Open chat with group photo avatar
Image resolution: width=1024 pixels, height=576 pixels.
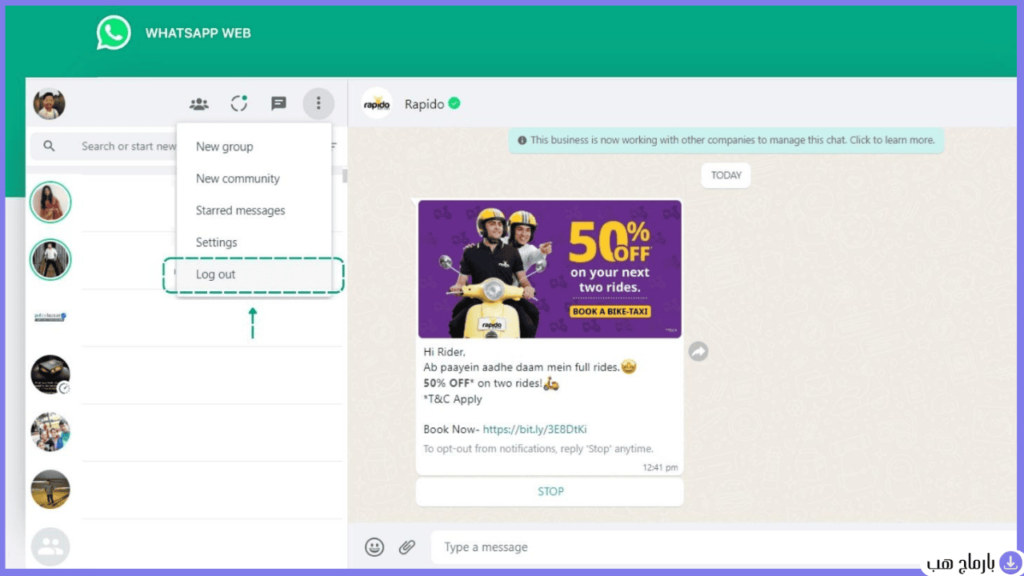click(x=50, y=432)
